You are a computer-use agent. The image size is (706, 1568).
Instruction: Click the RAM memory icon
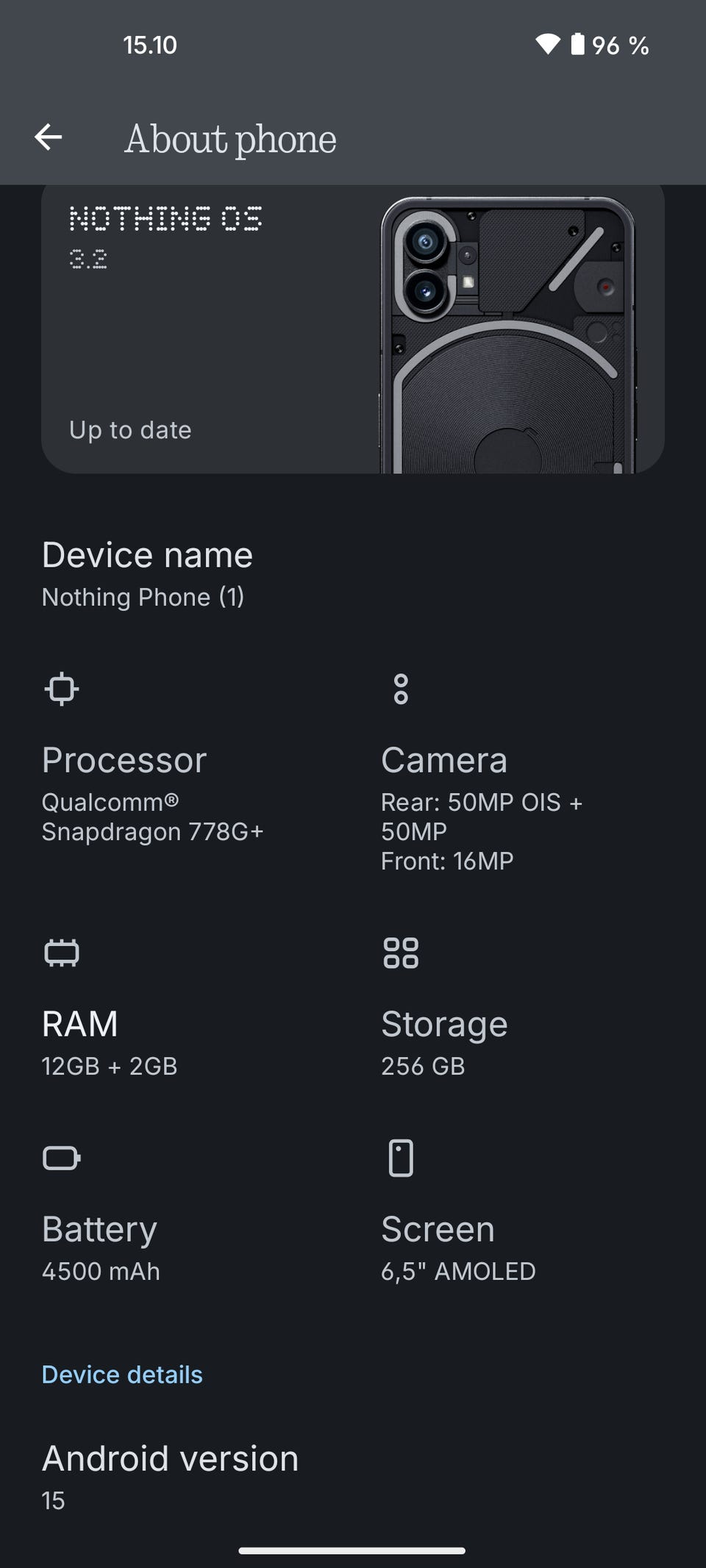coord(62,953)
